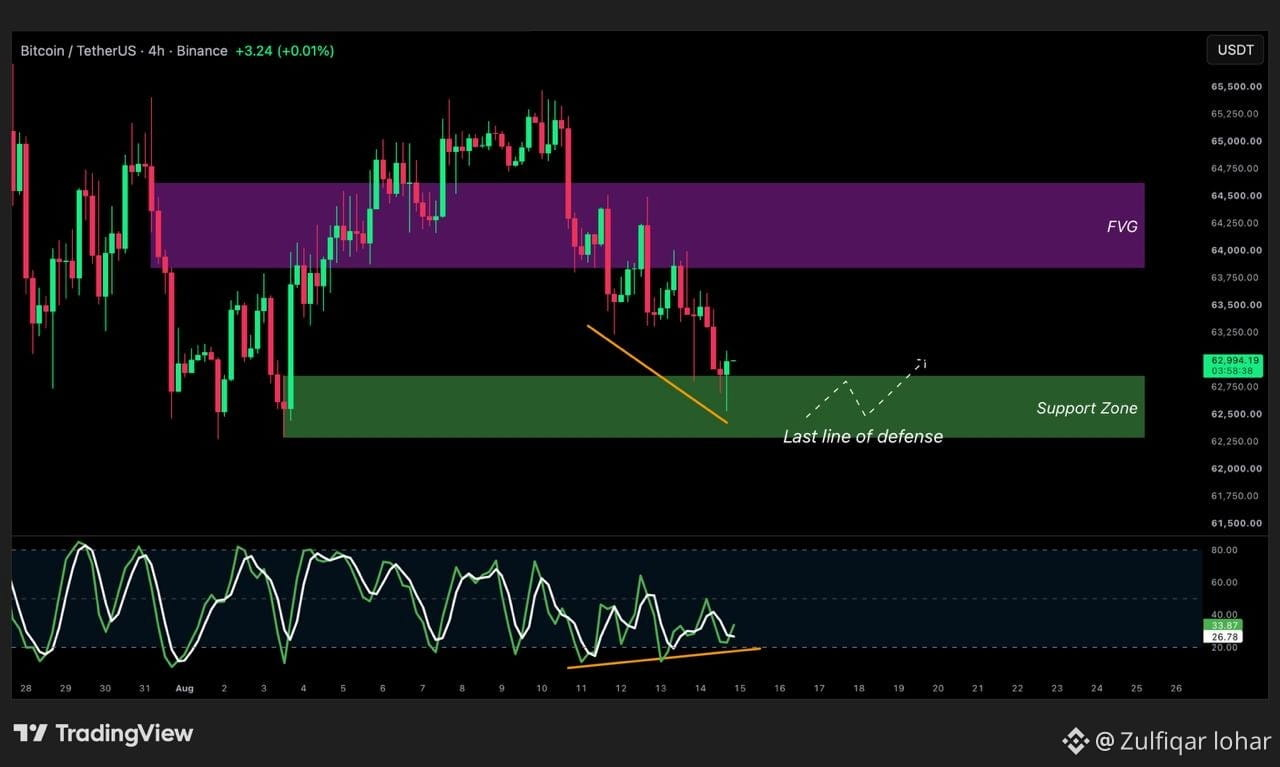Viewport: 1280px width, 767px height.
Task: Click date 31 on the time axis
Action: [x=145, y=689]
